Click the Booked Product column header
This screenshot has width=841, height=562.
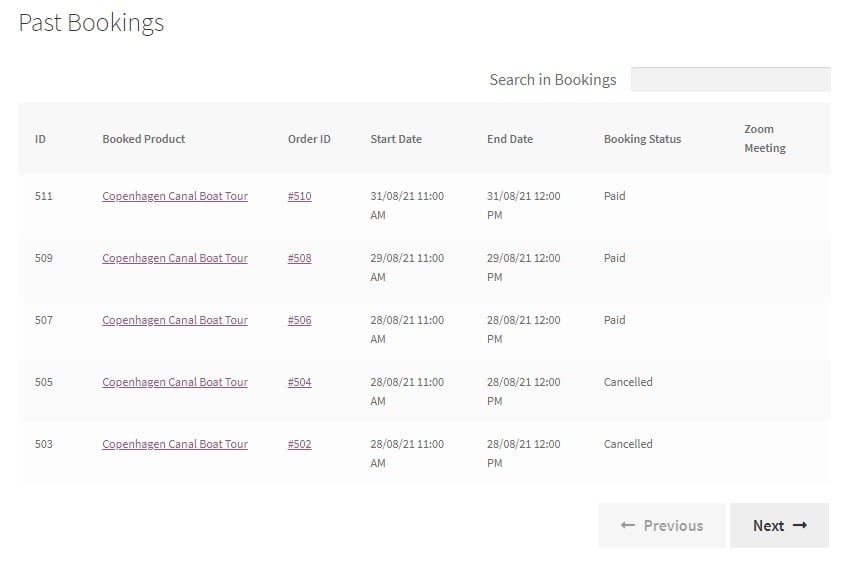click(144, 139)
